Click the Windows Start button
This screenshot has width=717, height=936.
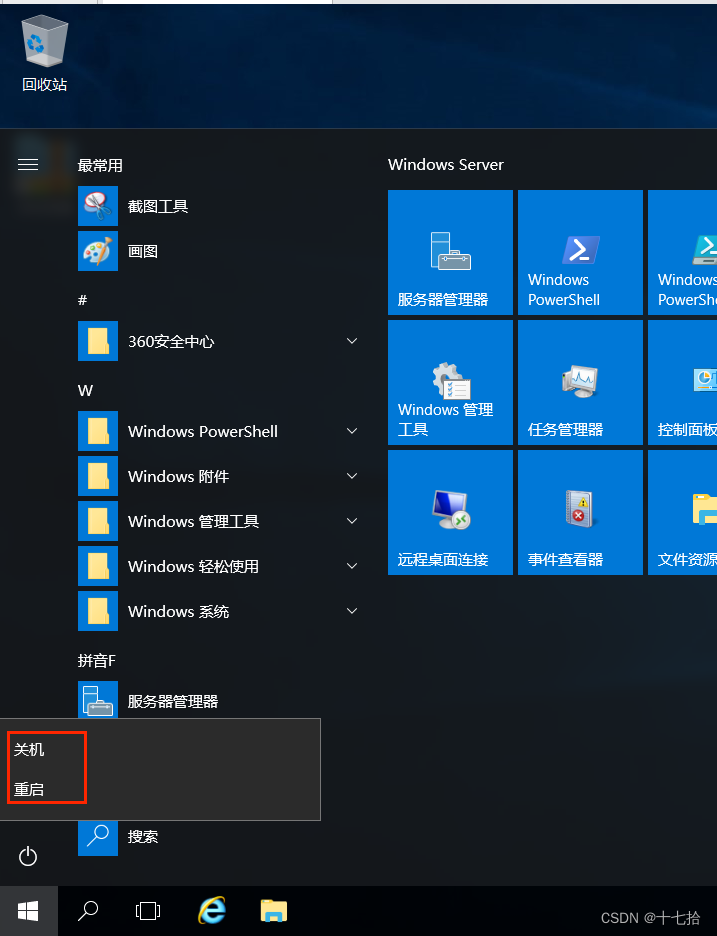[x=29, y=911]
